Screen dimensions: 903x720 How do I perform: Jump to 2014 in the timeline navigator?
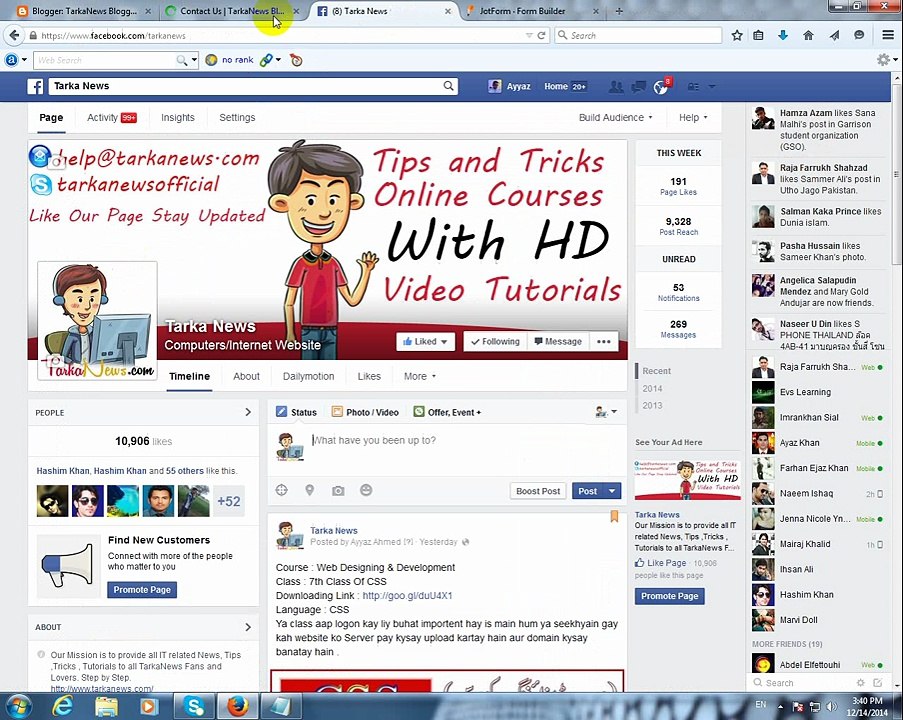pyautogui.click(x=652, y=388)
